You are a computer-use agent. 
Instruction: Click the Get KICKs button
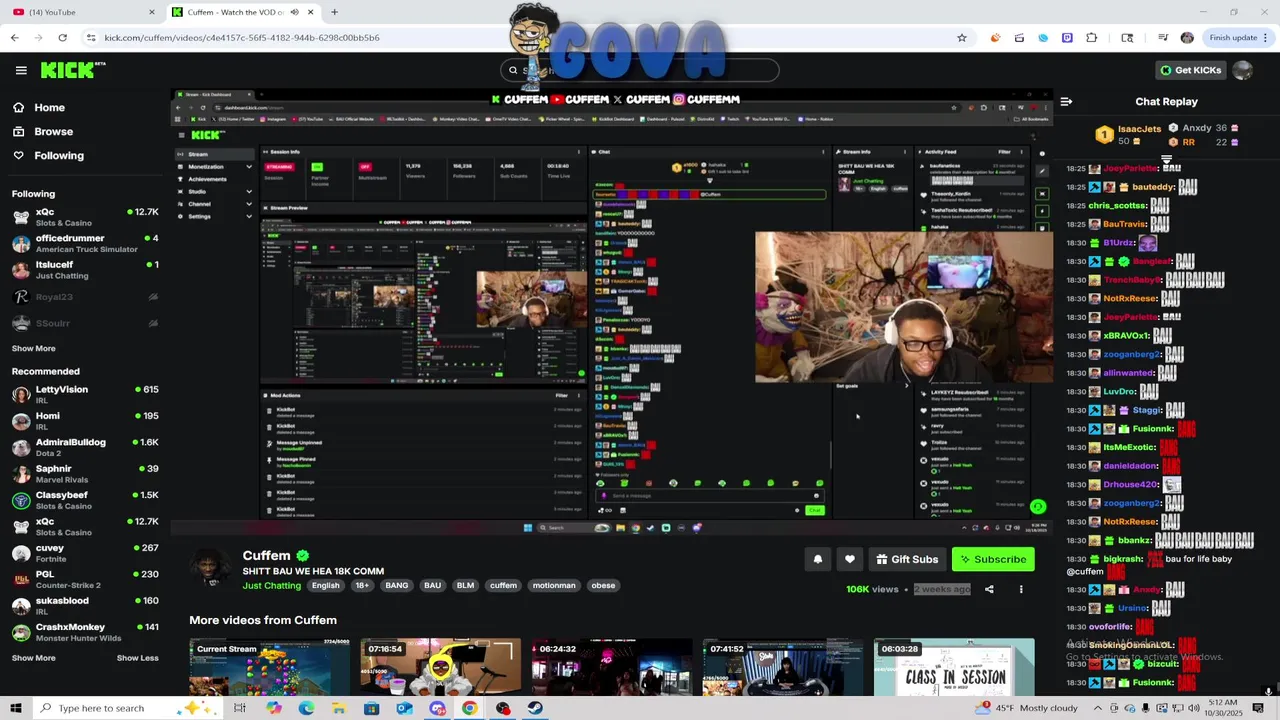pyautogui.click(x=1190, y=70)
